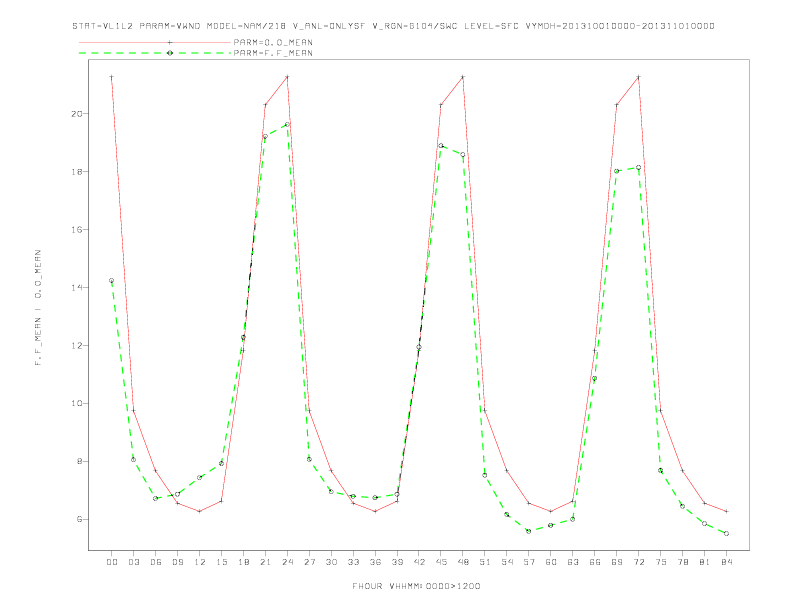
Task: Click y-axis tick label 18
Action: click(77, 172)
